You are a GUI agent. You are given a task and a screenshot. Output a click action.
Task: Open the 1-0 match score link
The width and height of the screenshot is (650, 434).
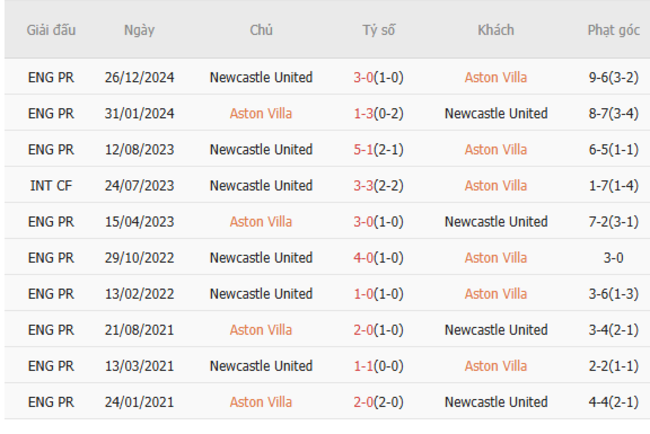(364, 293)
